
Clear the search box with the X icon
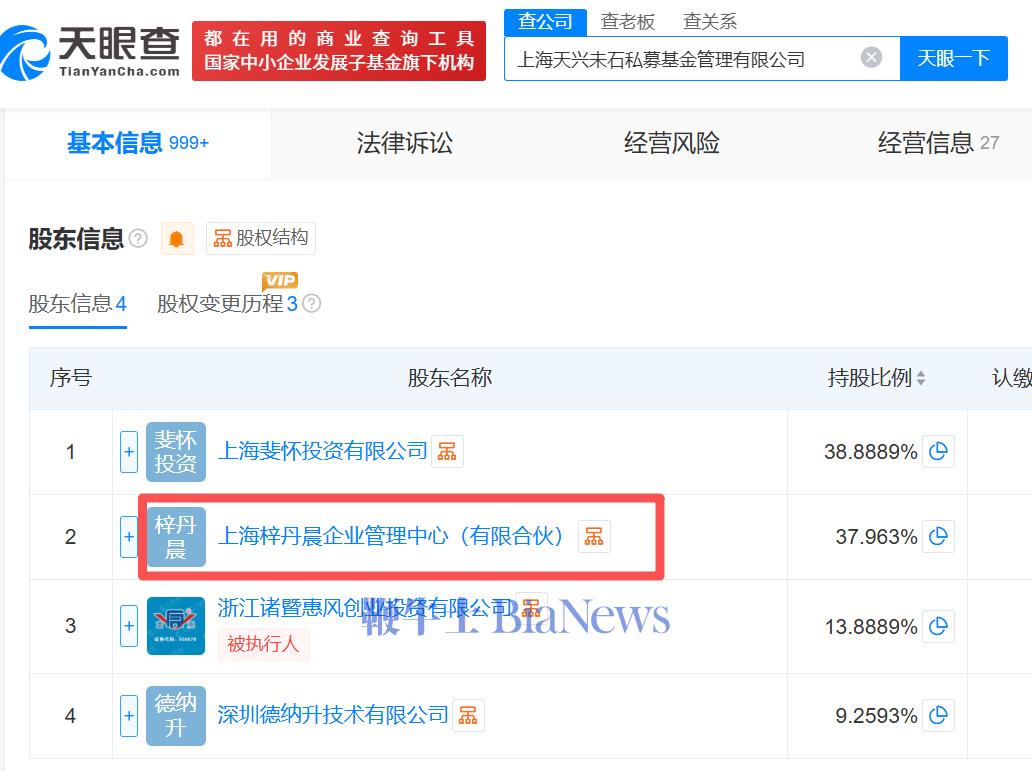871,58
